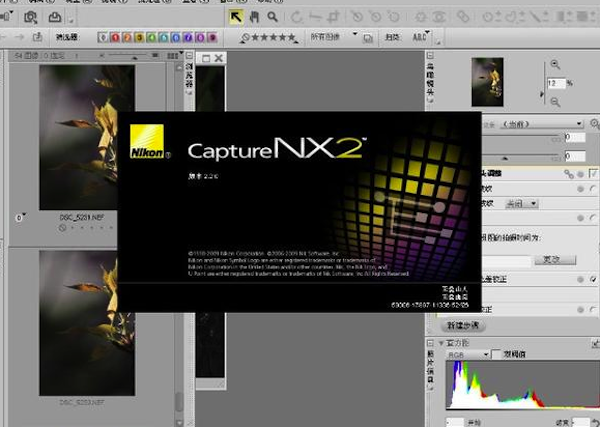600x427 pixels.
Task: Open the 关闭 dropdown in adjustment panel
Action: [522, 204]
